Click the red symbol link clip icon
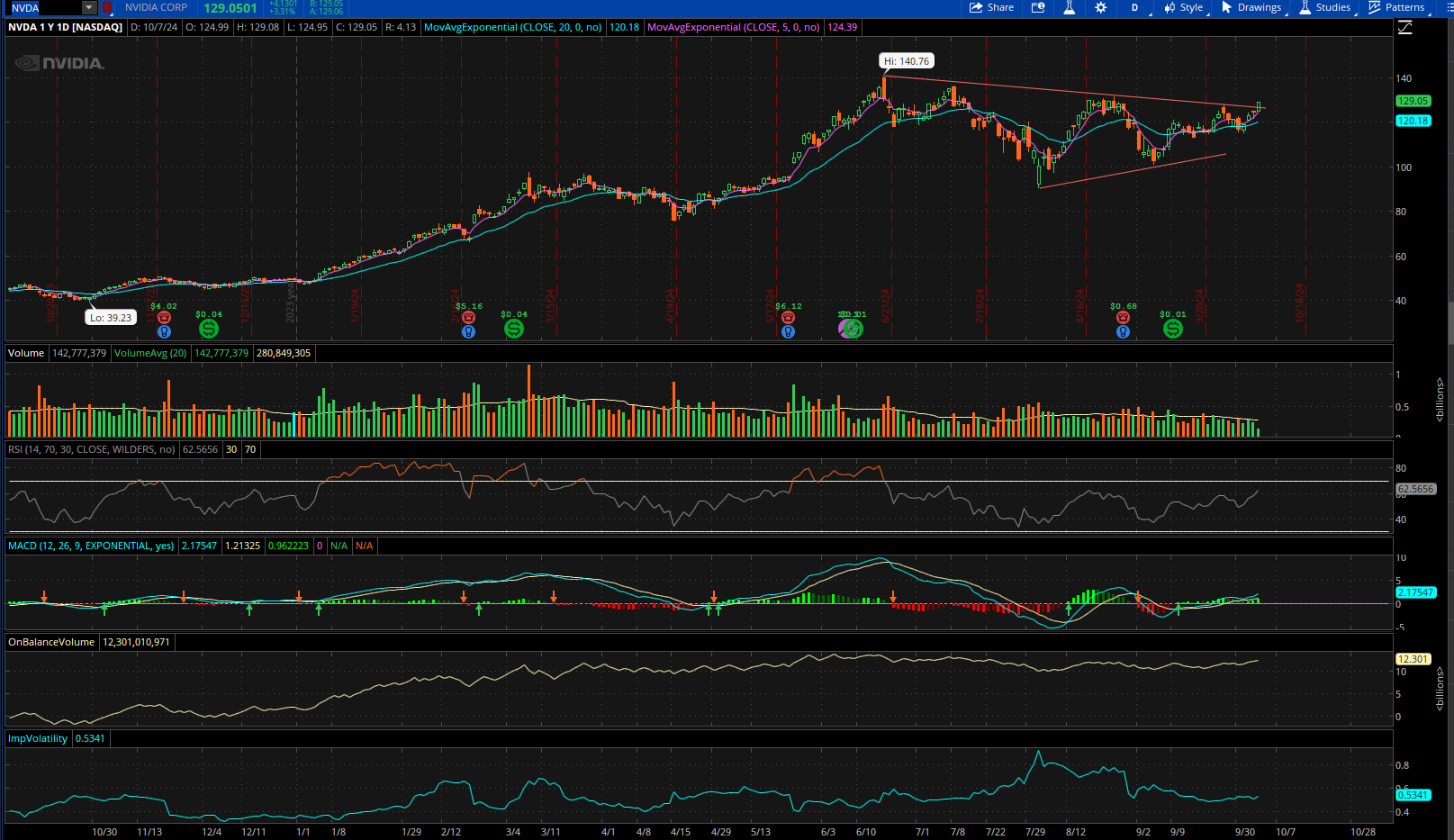The image size is (1454, 840). click(x=107, y=7)
